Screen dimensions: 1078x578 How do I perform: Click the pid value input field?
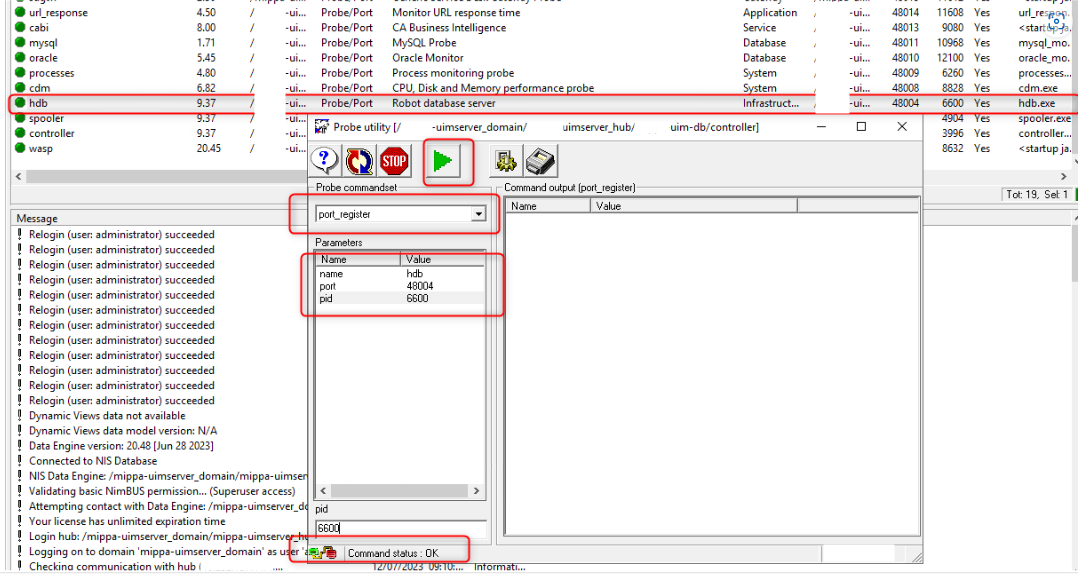(401, 528)
